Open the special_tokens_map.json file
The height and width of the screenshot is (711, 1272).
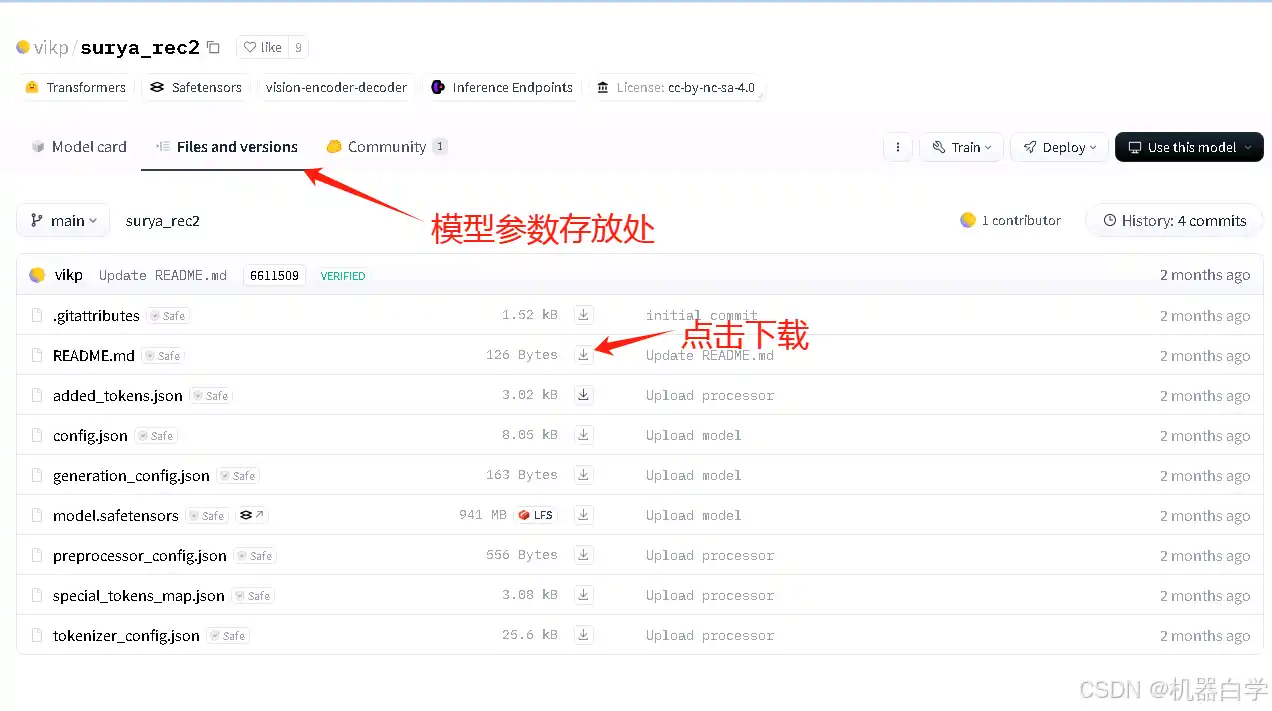coord(138,595)
